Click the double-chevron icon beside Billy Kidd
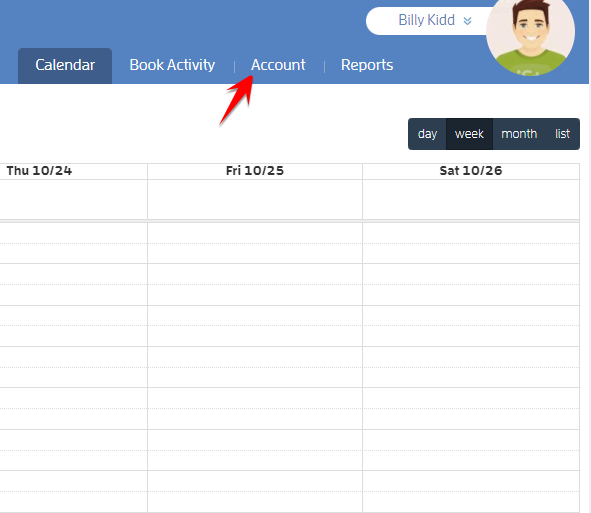This screenshot has width=591, height=513. pos(467,21)
